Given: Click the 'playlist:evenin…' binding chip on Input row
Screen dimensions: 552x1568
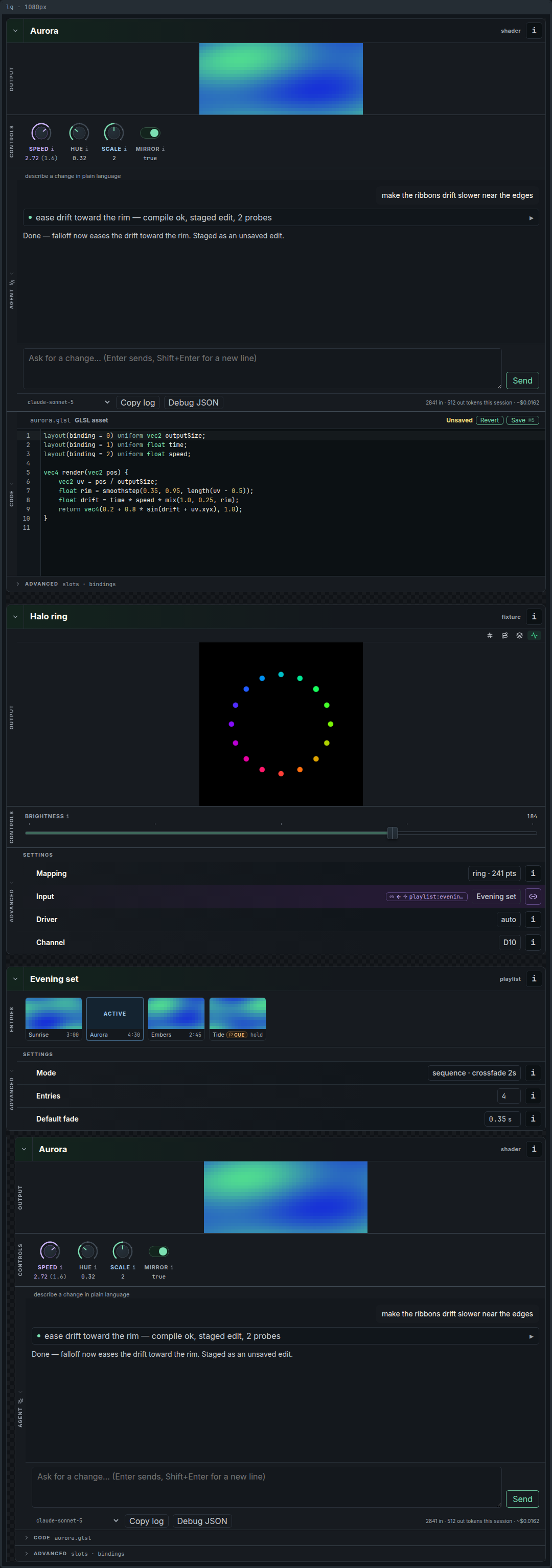Looking at the screenshot, I should tap(427, 897).
